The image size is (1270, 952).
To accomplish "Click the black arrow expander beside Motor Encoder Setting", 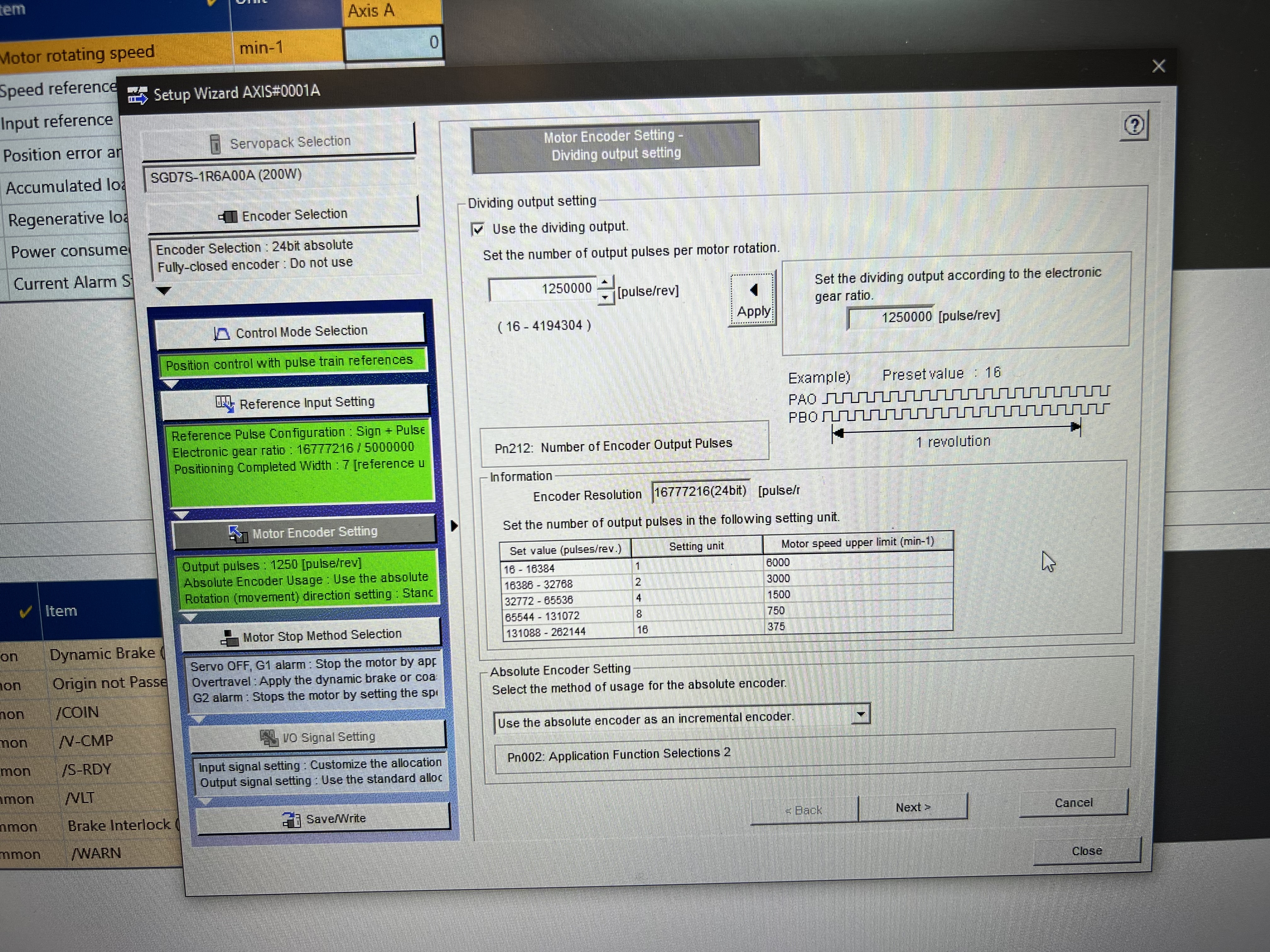I will coord(454,526).
